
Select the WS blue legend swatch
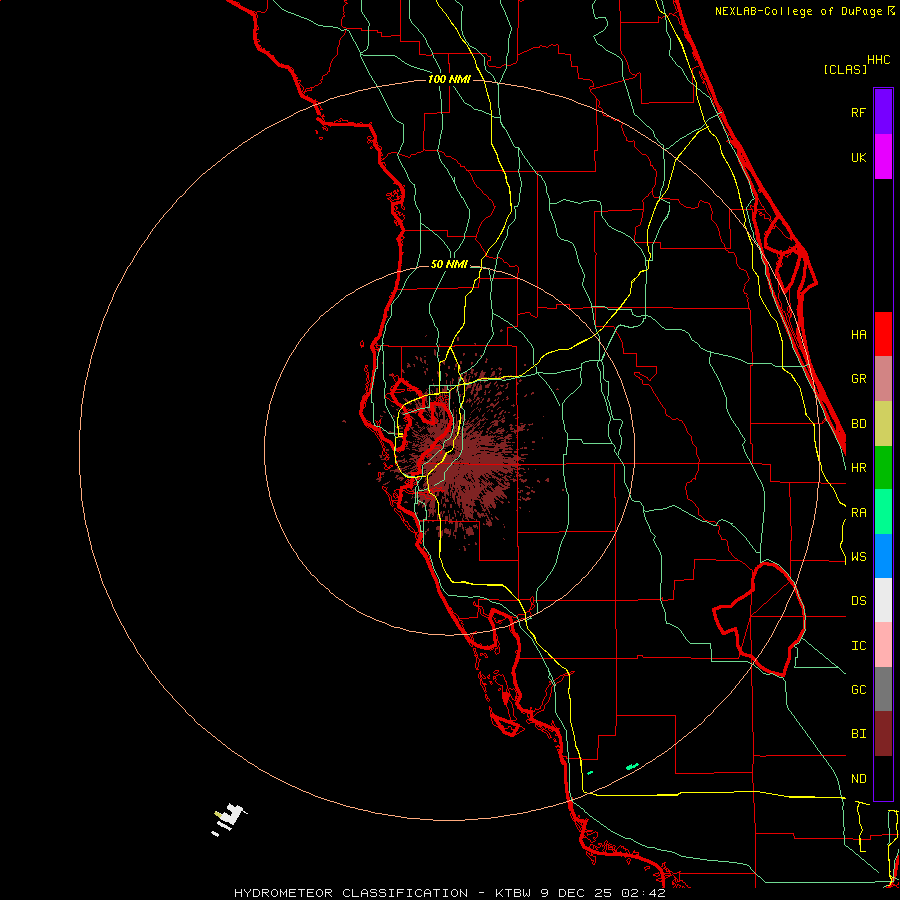coord(883,556)
